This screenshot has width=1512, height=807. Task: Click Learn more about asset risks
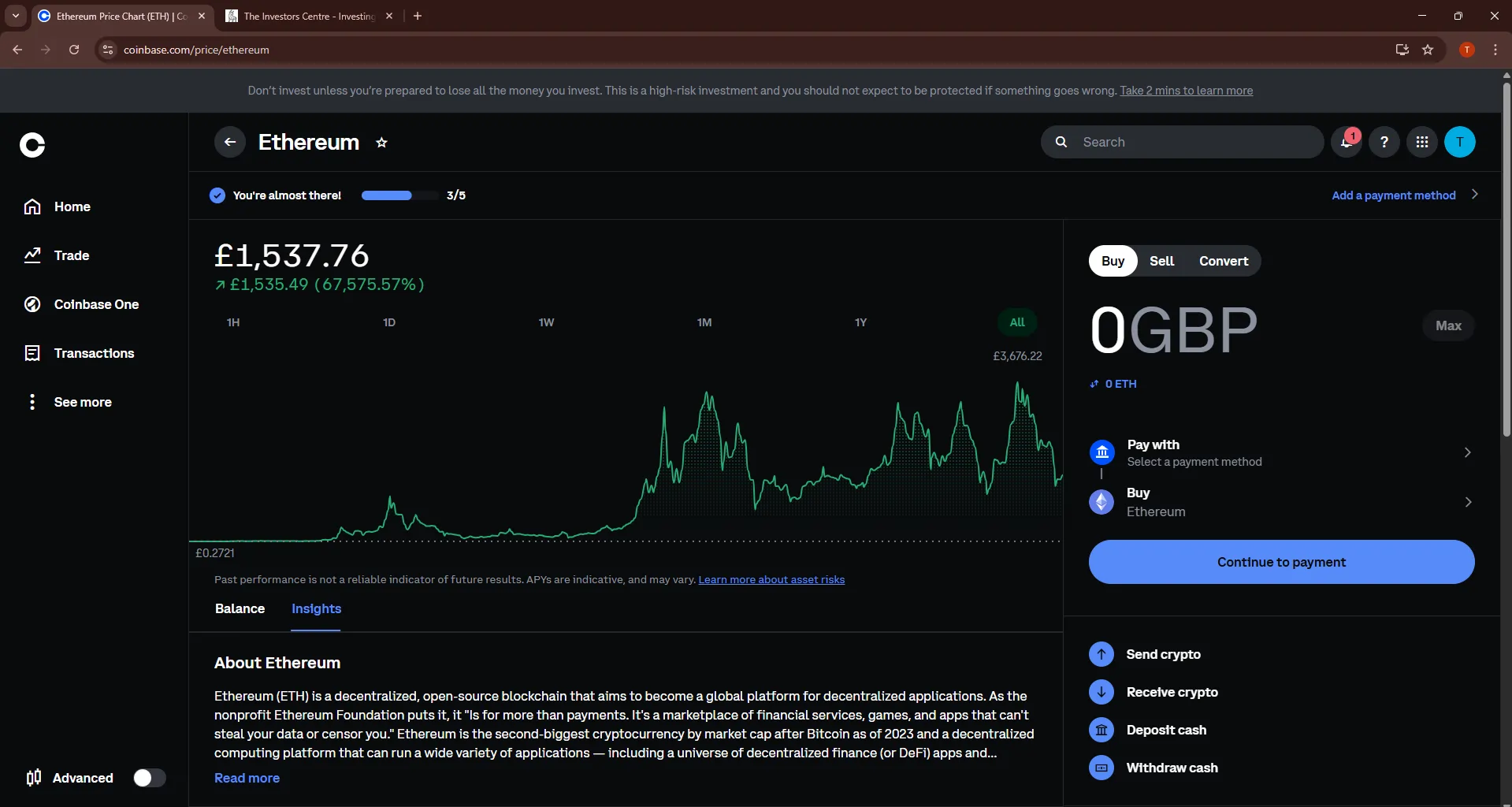coord(771,579)
